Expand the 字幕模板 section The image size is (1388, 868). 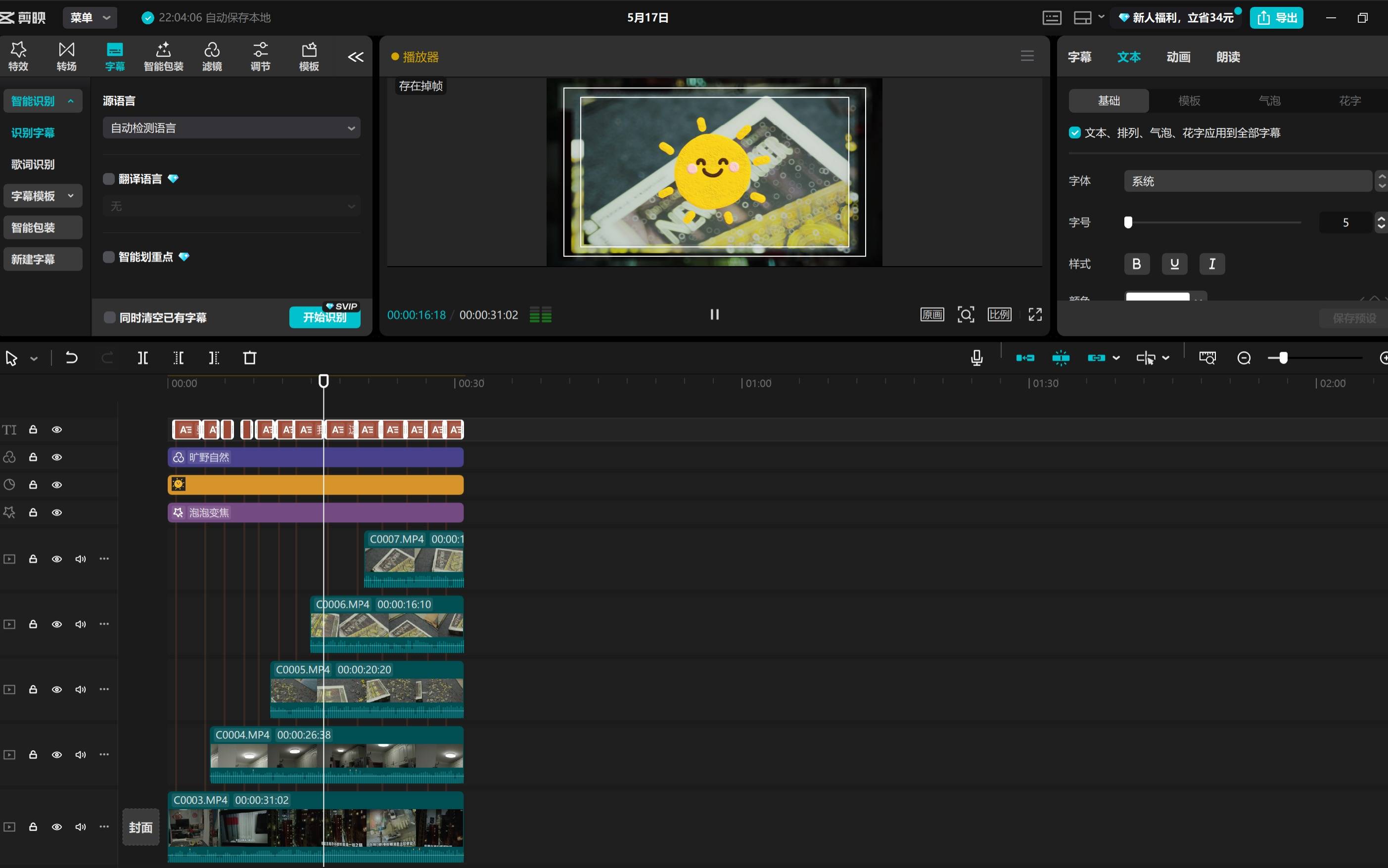click(x=43, y=196)
